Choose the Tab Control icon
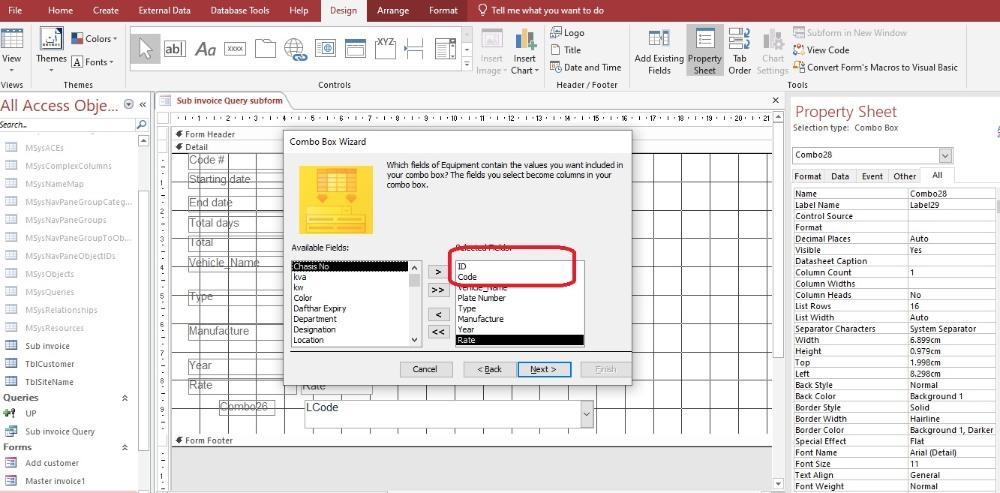 click(x=265, y=48)
